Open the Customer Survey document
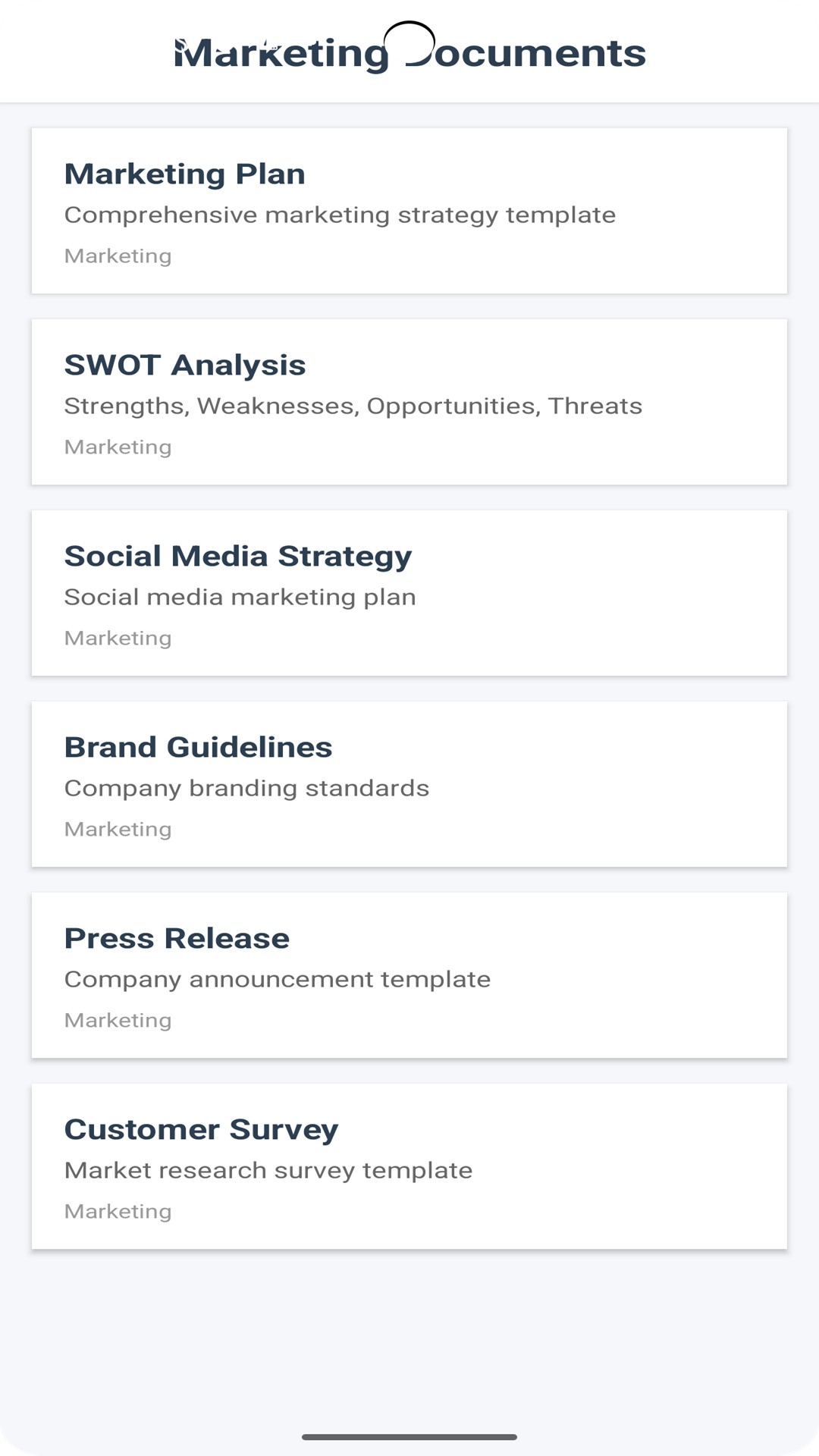Viewport: 819px width, 1456px height. (x=202, y=1130)
